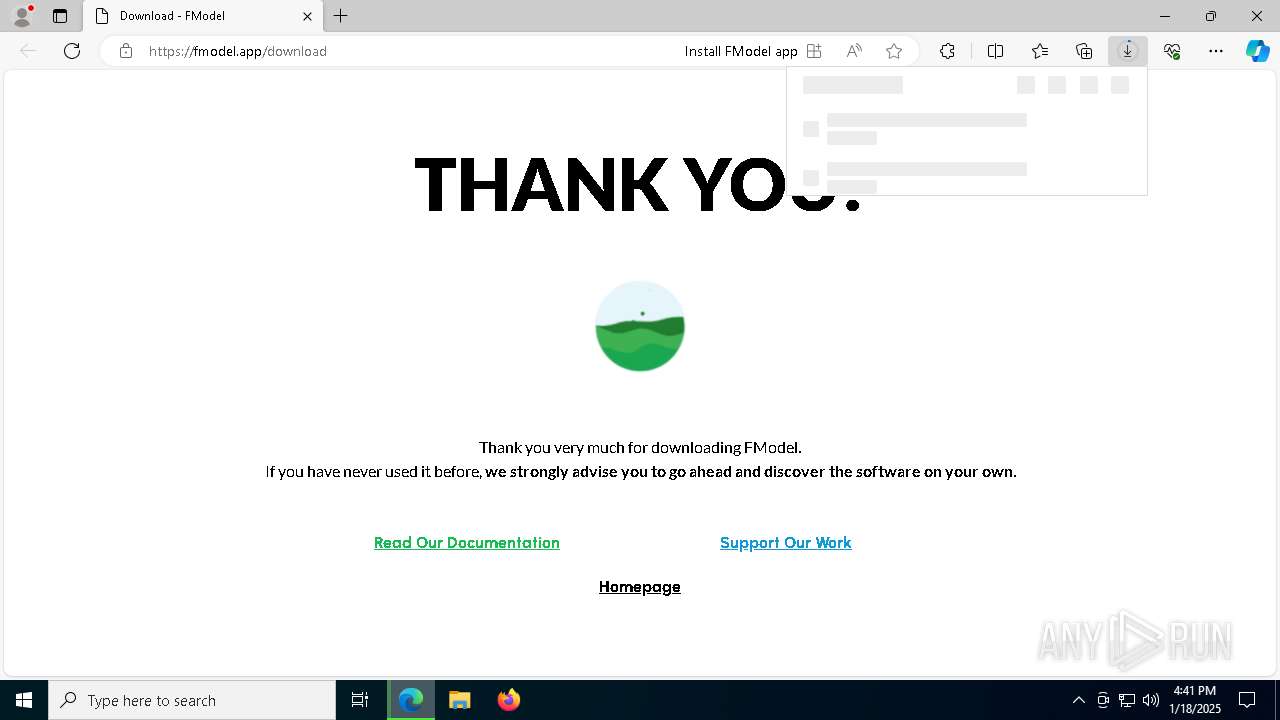Install FModel app from address bar

[753, 51]
